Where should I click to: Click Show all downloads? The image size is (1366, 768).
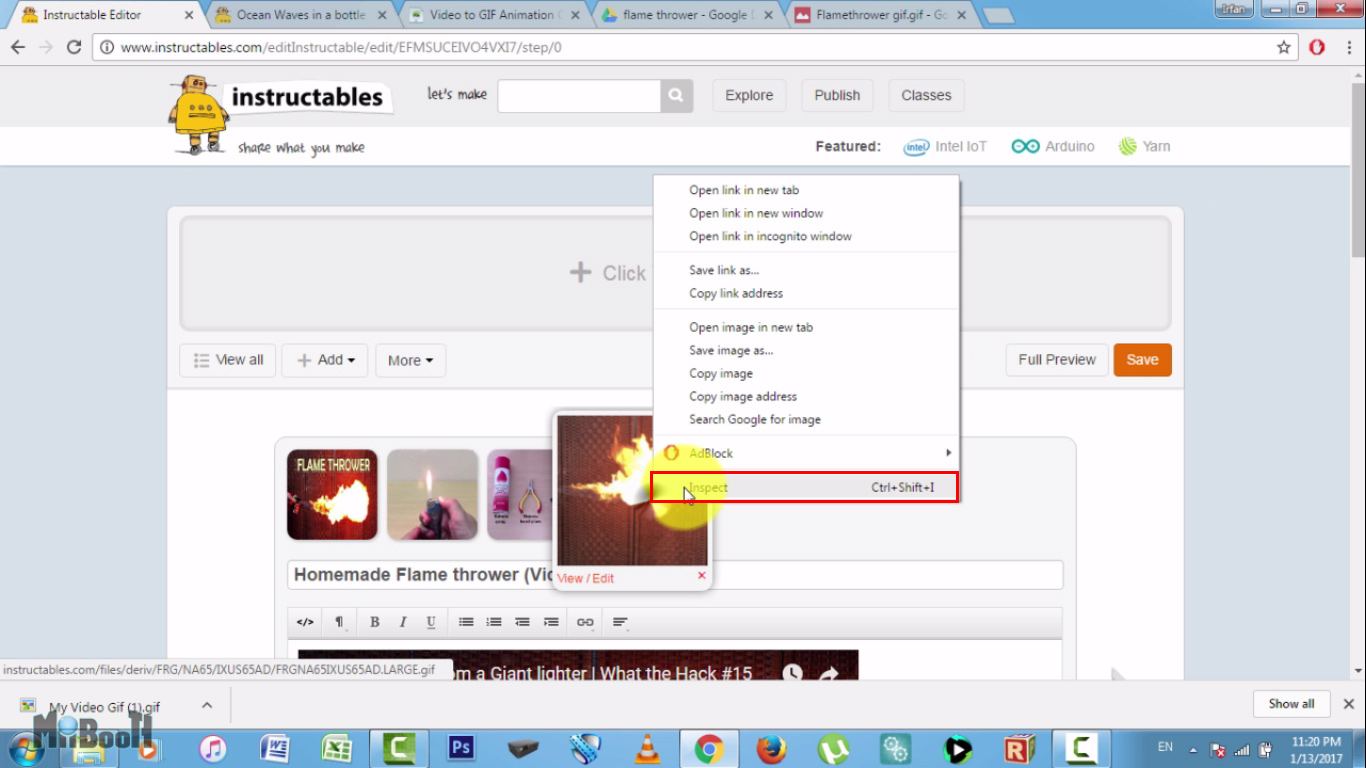(x=1291, y=704)
